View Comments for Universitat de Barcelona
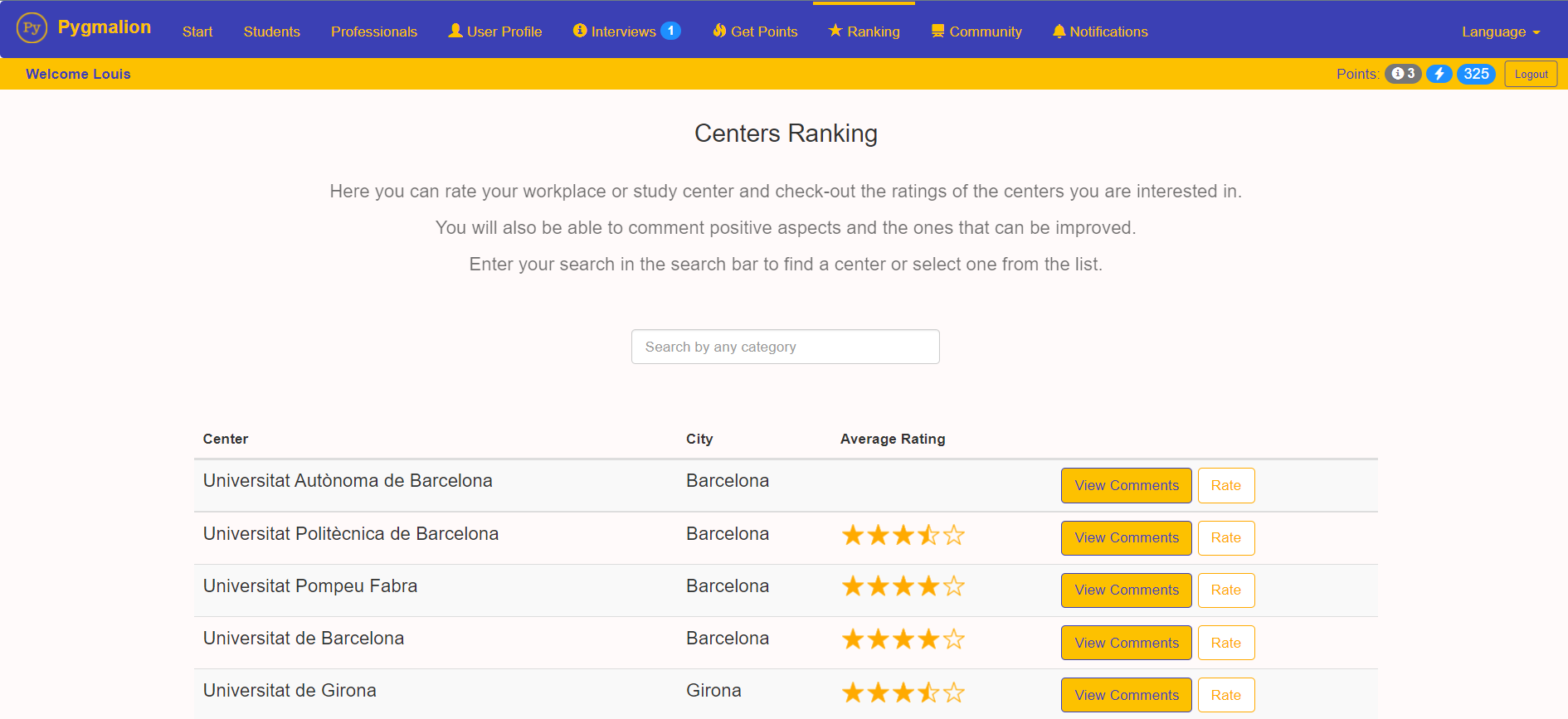The image size is (1568, 719). click(x=1126, y=643)
